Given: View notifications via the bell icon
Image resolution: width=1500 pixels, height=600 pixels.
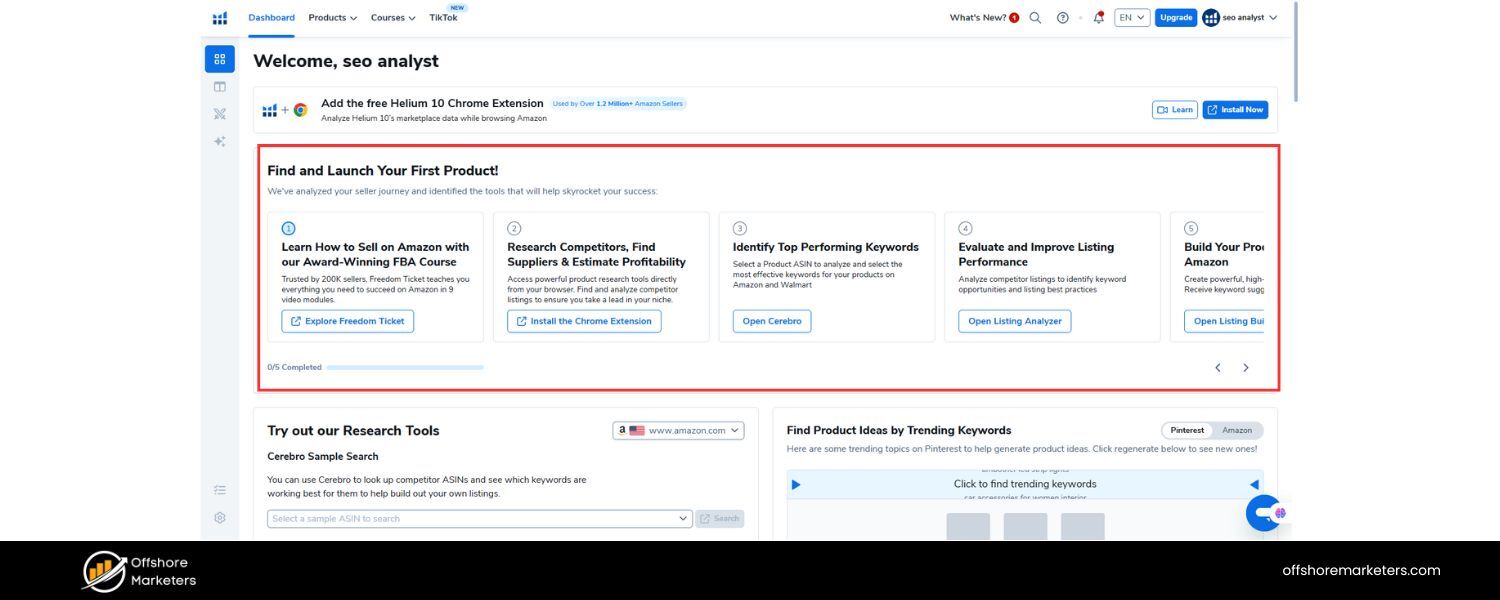Looking at the screenshot, I should tap(1097, 17).
